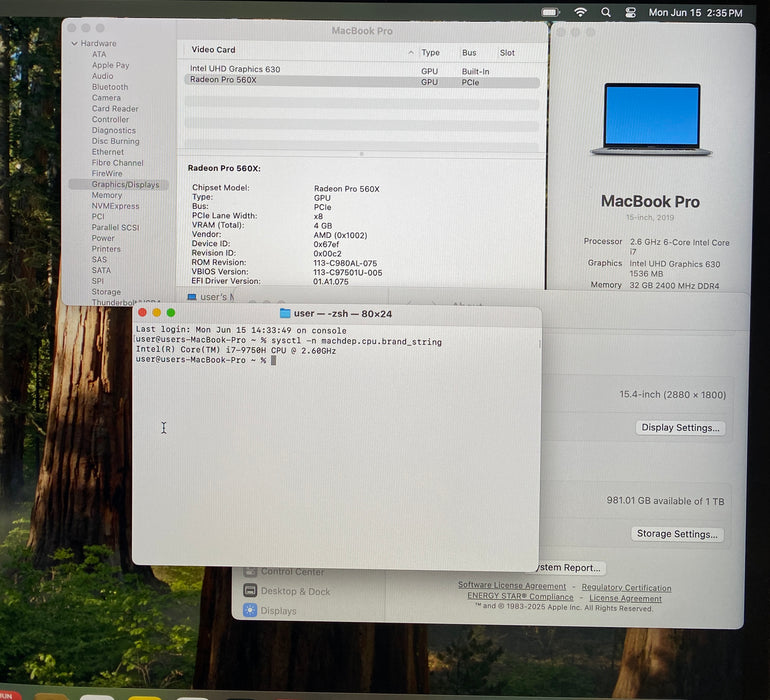Viewport: 770px width, 700px height.
Task: Open Control Center in System Settings sidebar
Action: 284,572
